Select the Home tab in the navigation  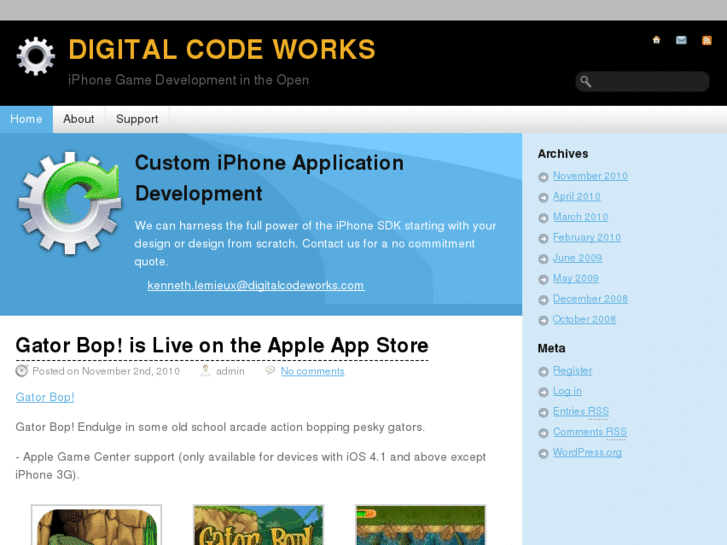point(26,119)
